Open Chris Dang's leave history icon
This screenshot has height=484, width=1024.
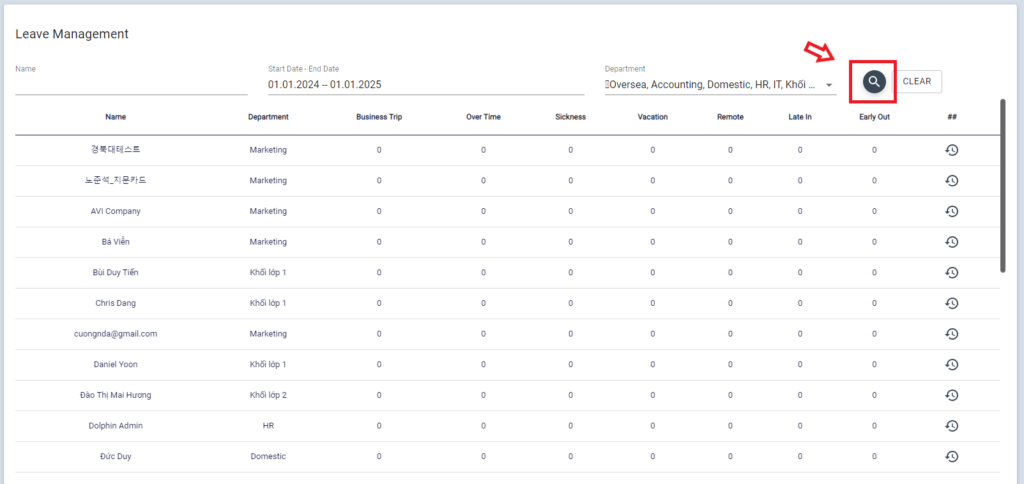coord(952,303)
